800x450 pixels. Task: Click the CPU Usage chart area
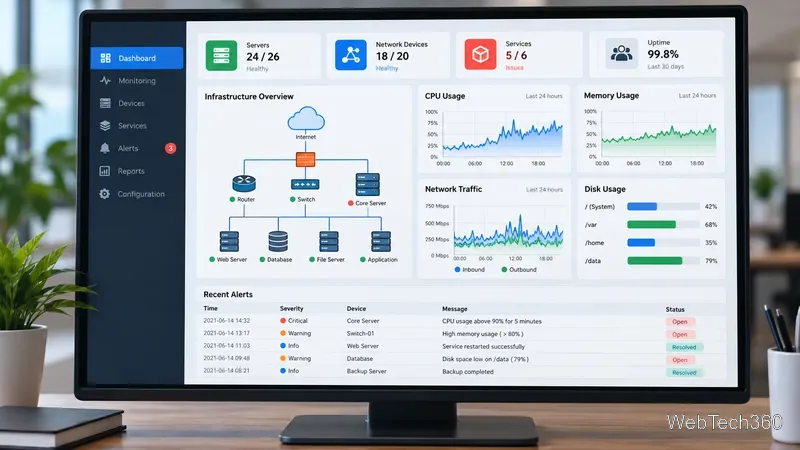[503, 134]
